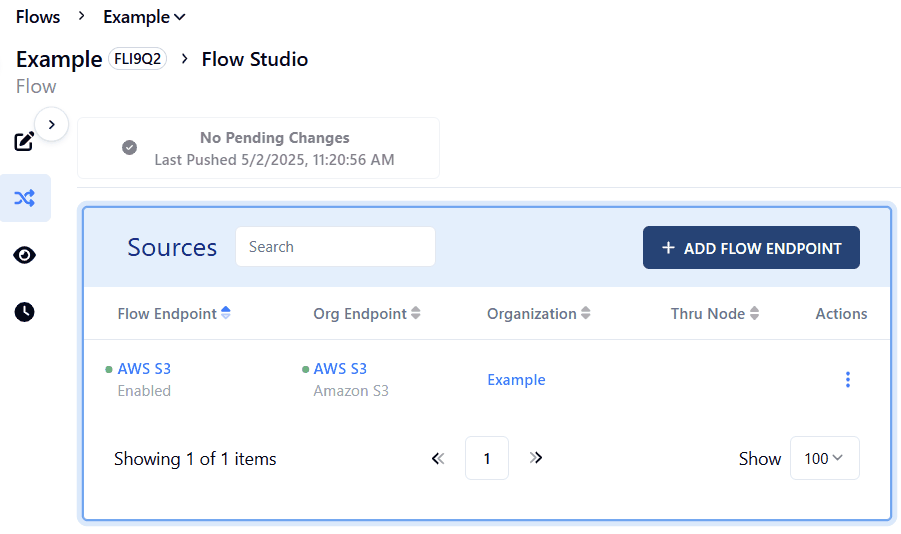Open the edit pencil sidebar icon
This screenshot has width=901, height=534.
click(x=24, y=141)
